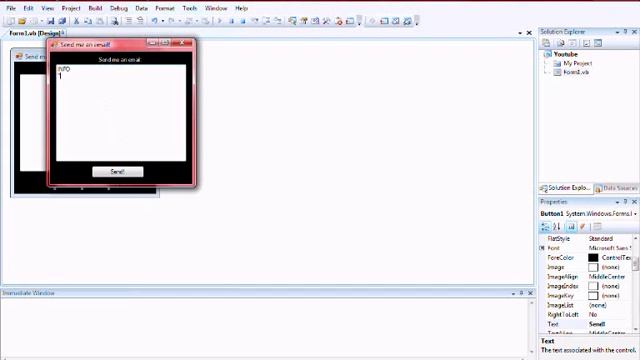This screenshot has height=360, width=640.
Task: Open the File menu
Action: (11, 8)
